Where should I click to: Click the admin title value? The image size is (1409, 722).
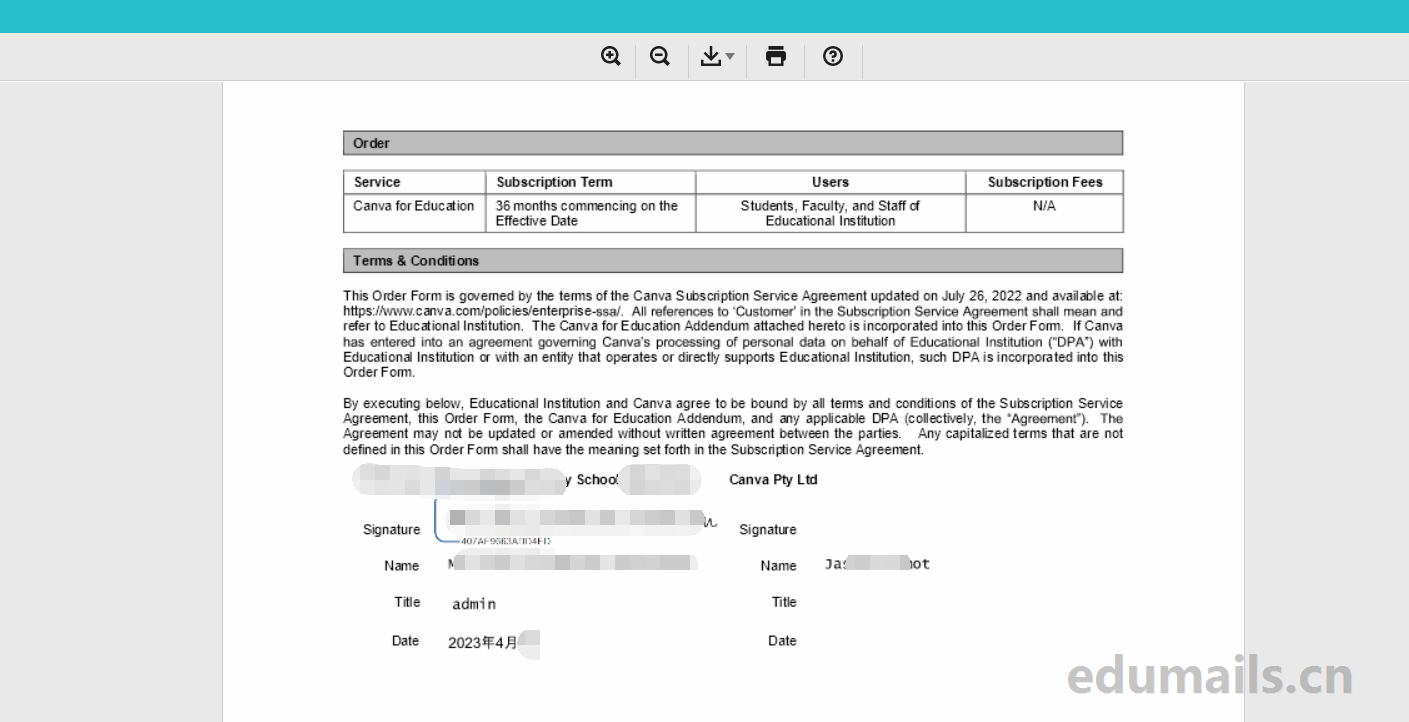[x=474, y=604]
